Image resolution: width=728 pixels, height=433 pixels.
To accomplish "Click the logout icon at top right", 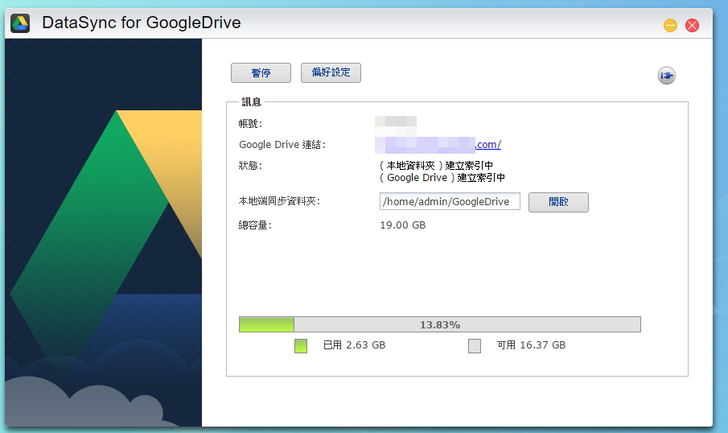I will [666, 76].
